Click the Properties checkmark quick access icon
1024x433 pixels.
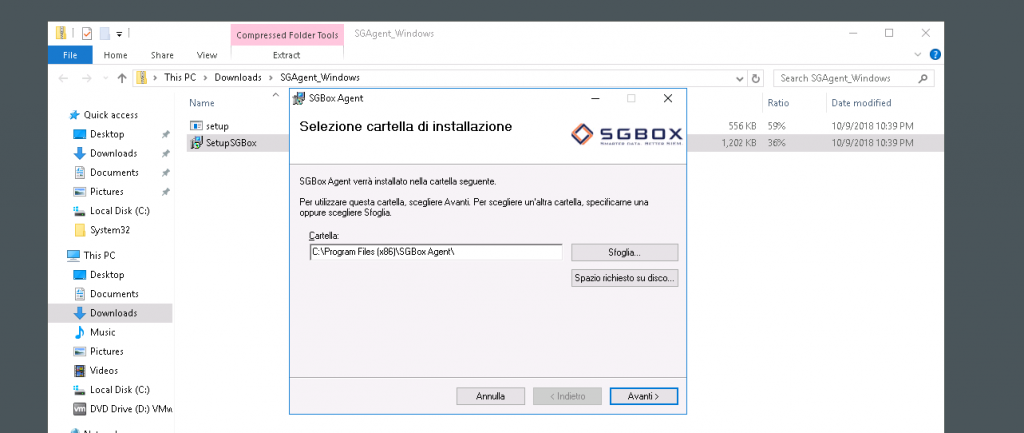tap(87, 33)
